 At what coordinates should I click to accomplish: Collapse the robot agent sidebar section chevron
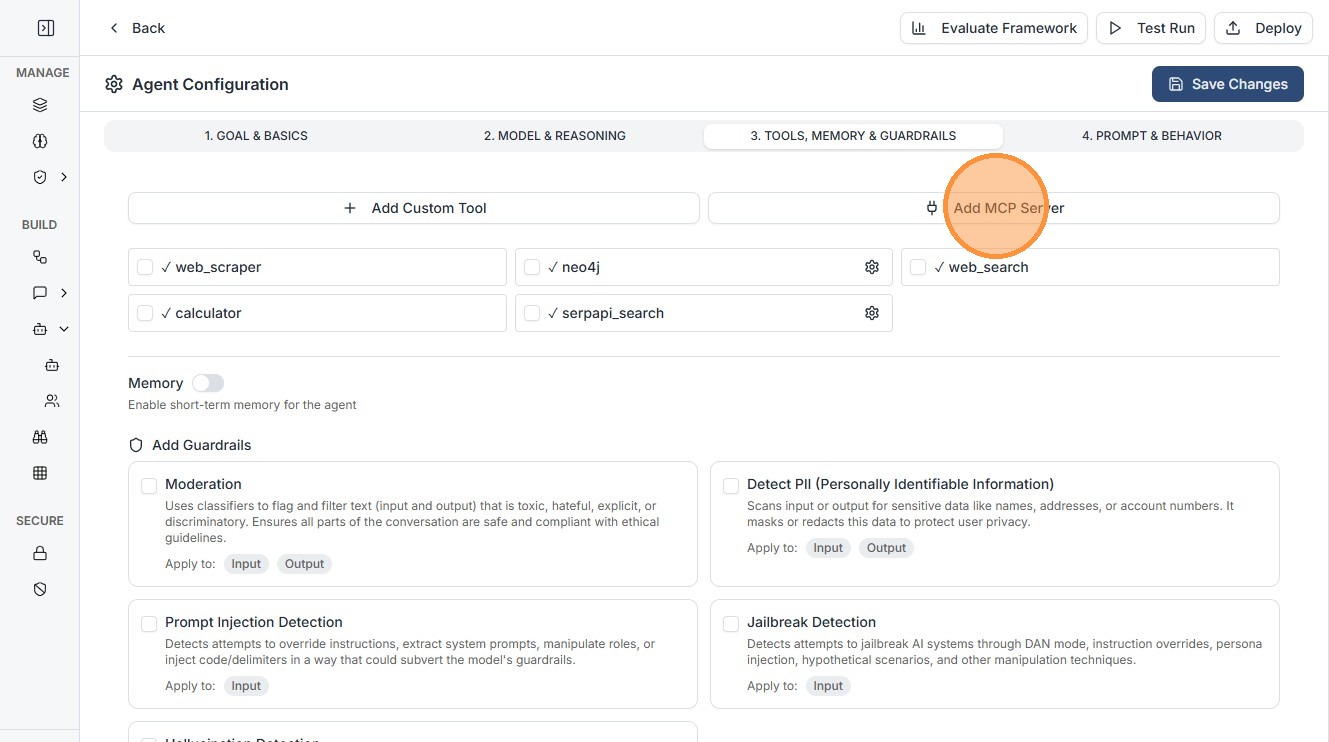click(x=64, y=329)
